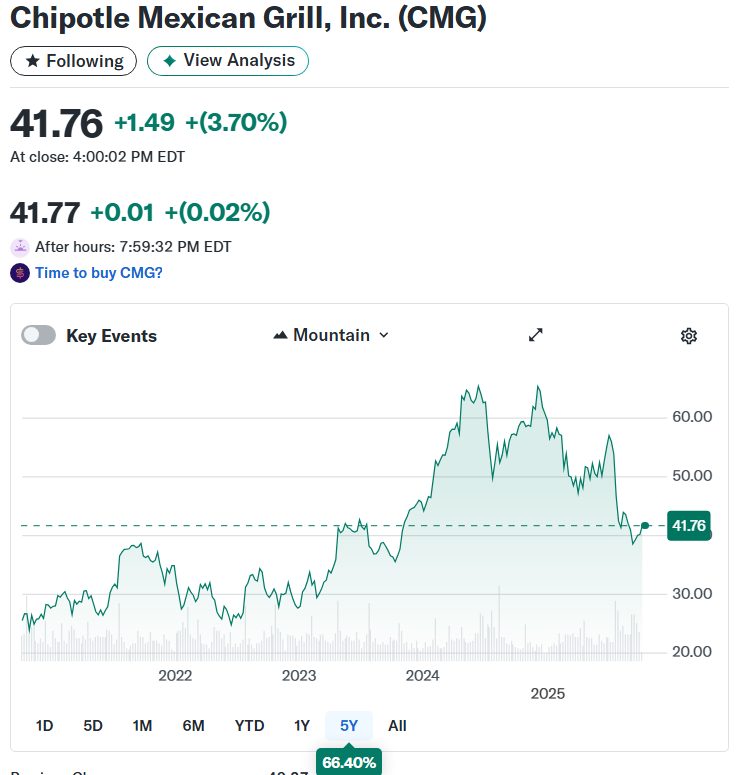This screenshot has width=736, height=775.
Task: Select the All time range
Action: [x=397, y=726]
